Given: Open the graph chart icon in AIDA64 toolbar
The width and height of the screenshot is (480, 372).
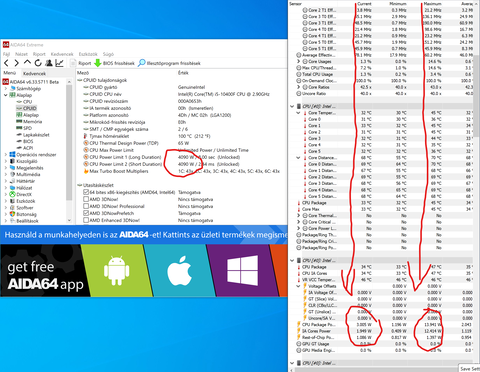Looking at the screenshot, I should point(59,63).
